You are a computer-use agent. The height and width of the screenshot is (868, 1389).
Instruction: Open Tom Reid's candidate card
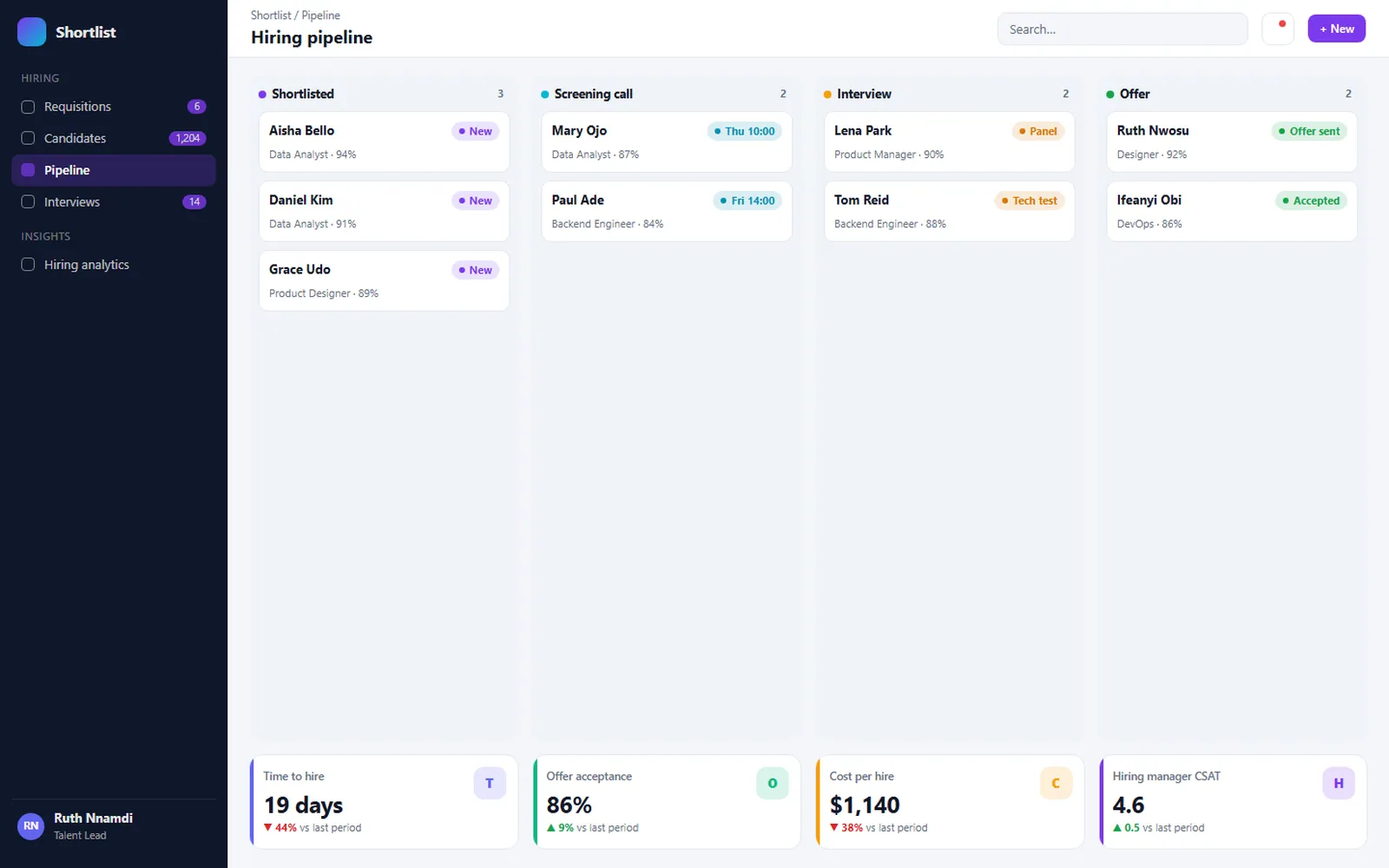click(x=950, y=211)
